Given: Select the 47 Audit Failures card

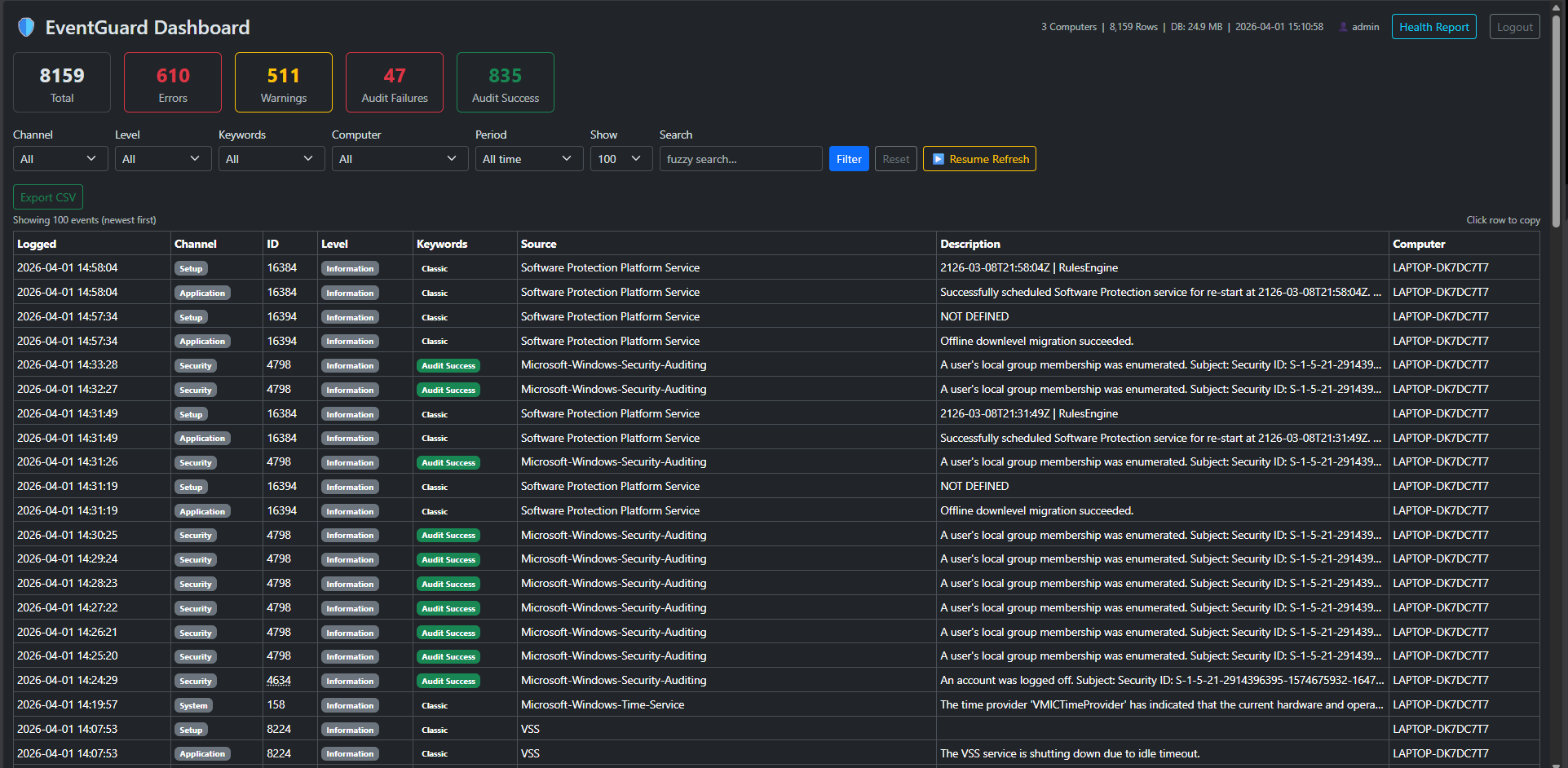Looking at the screenshot, I should 395,82.
